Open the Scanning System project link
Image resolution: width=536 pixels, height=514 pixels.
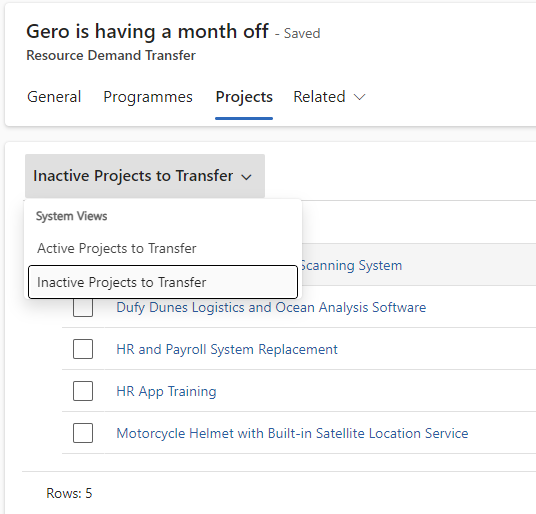click(x=351, y=266)
